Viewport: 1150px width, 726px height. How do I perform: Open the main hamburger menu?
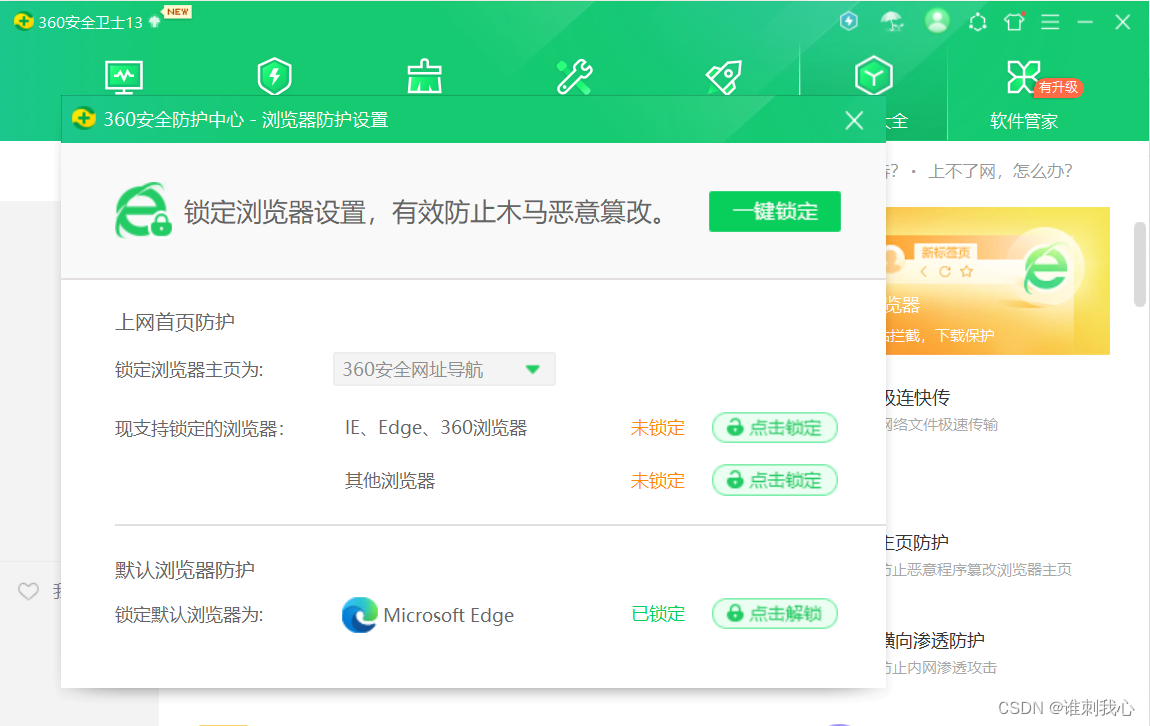pos(1050,22)
